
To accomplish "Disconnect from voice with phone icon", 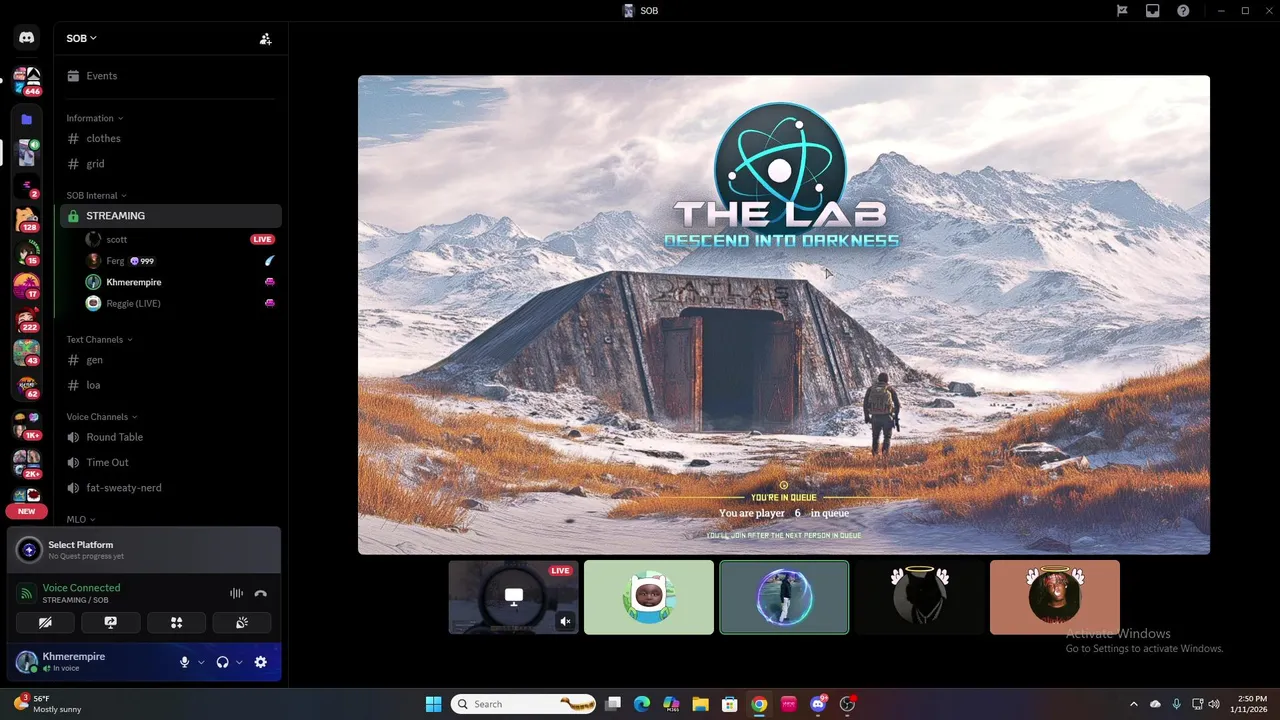I will (x=261, y=593).
